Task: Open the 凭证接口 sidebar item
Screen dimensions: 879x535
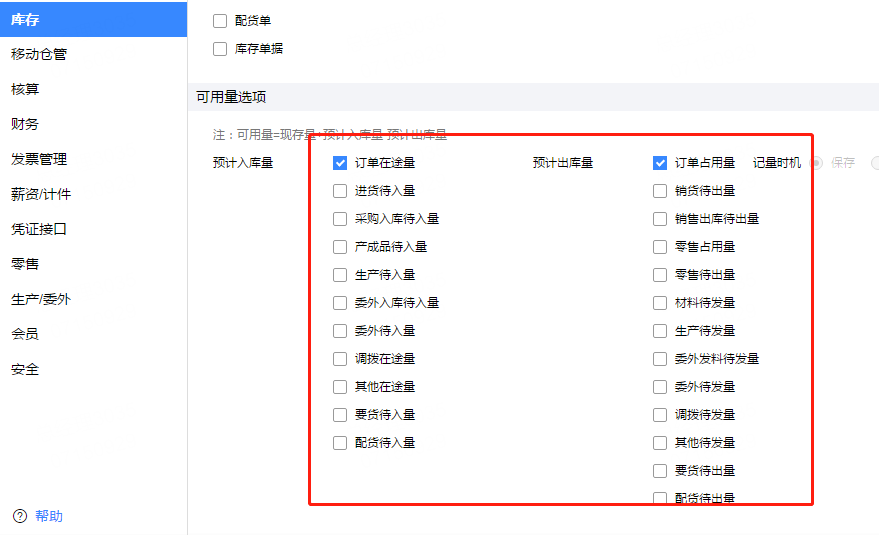Action: 94,229
